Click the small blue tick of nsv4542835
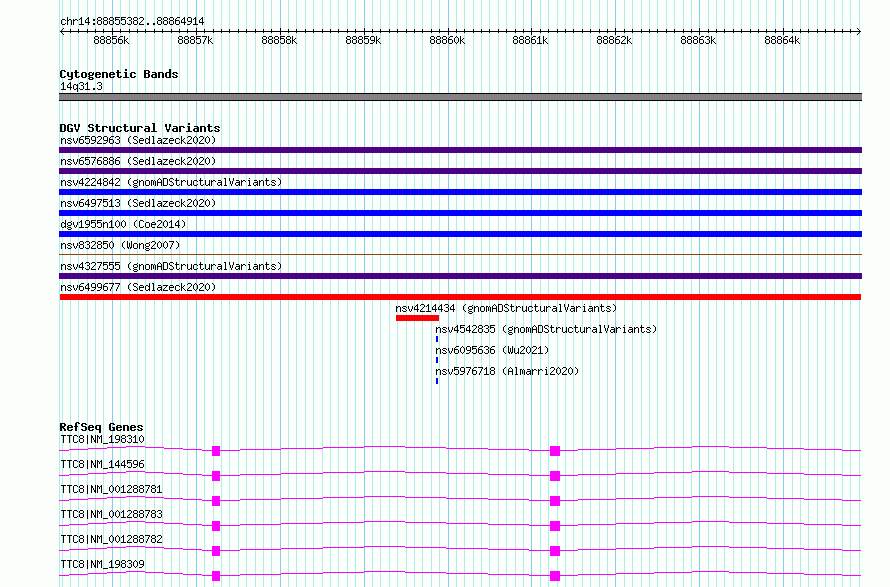Screen dimensions: 890x587 click(x=436, y=339)
